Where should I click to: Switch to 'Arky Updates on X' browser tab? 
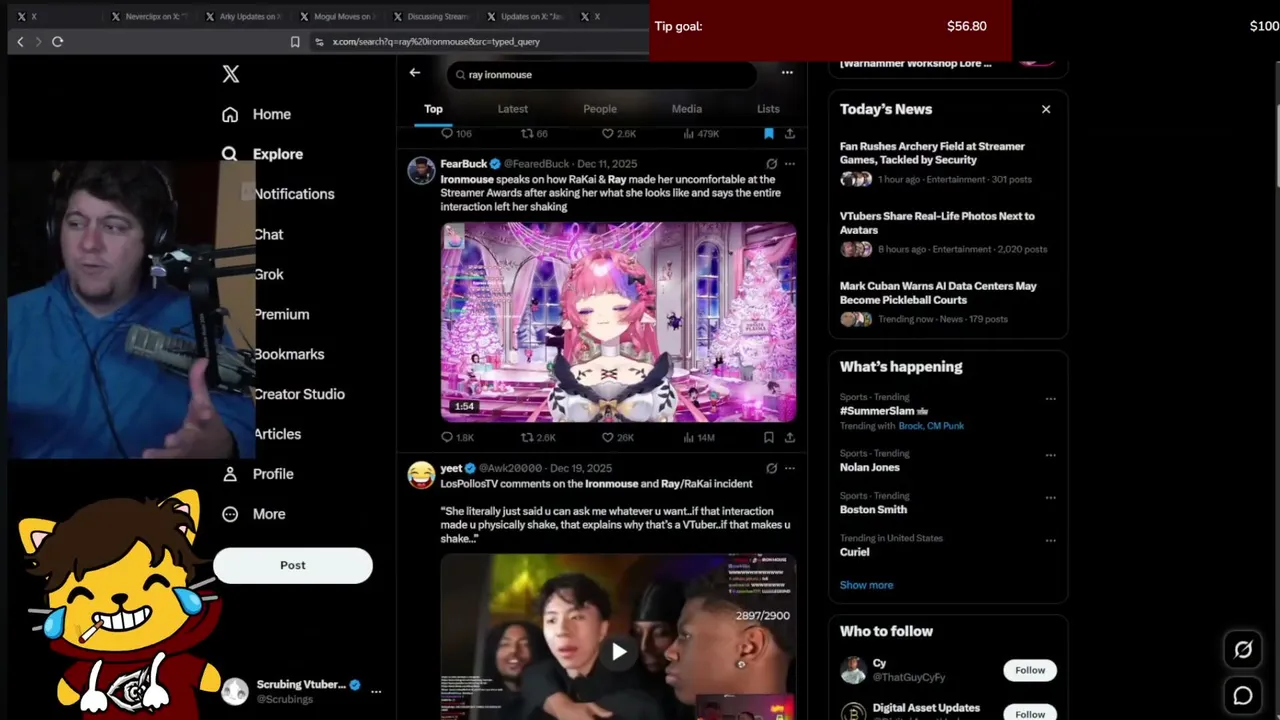(243, 16)
